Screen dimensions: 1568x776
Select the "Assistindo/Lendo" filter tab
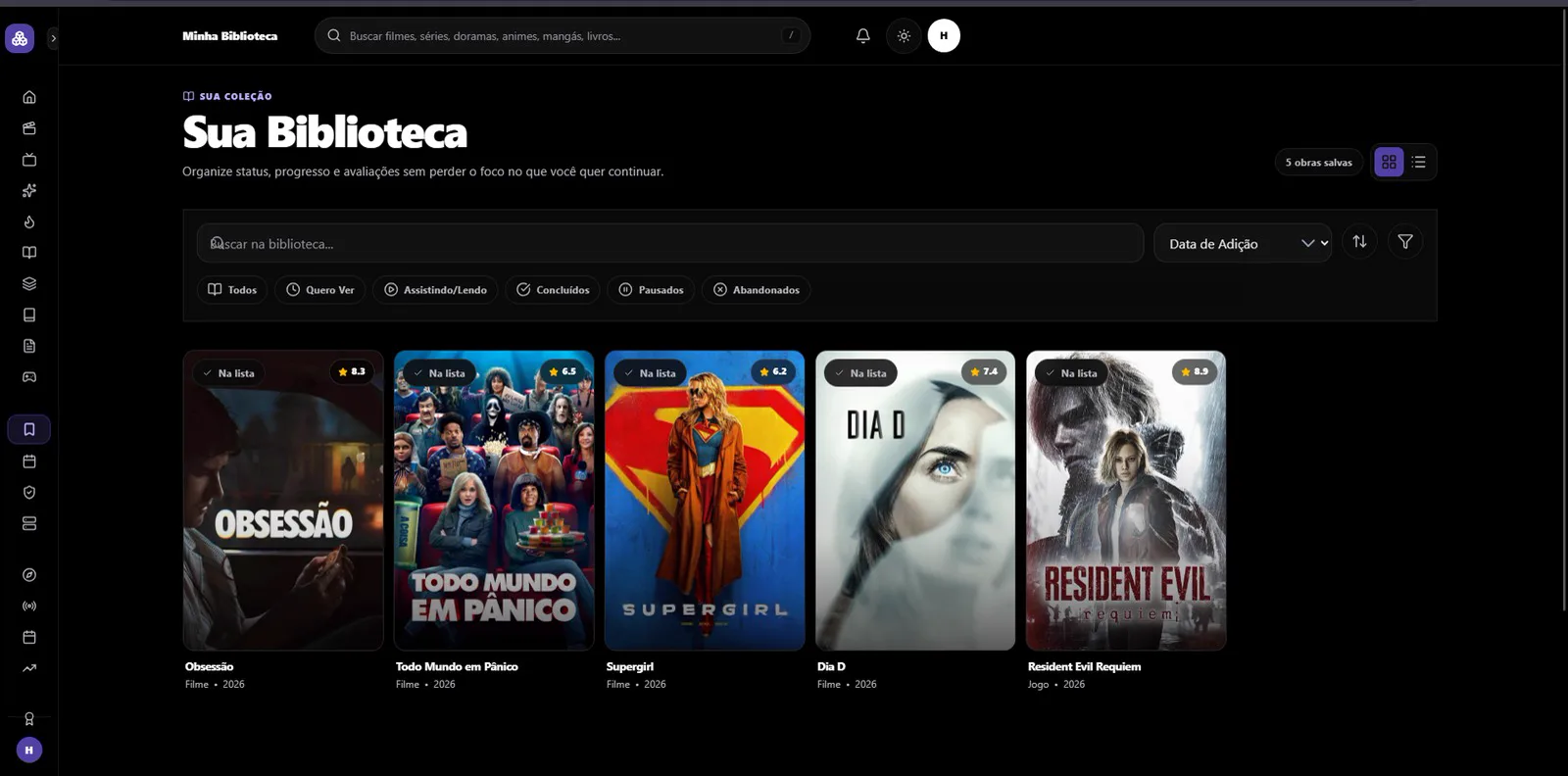(x=435, y=290)
